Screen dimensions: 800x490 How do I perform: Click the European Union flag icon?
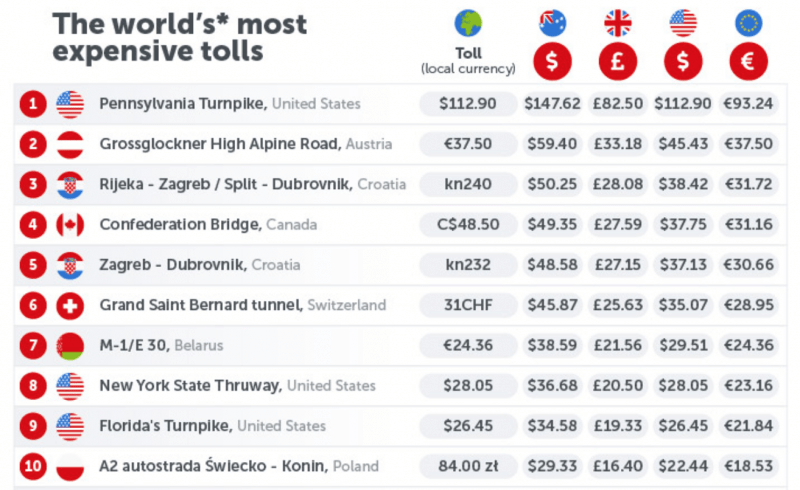748,23
